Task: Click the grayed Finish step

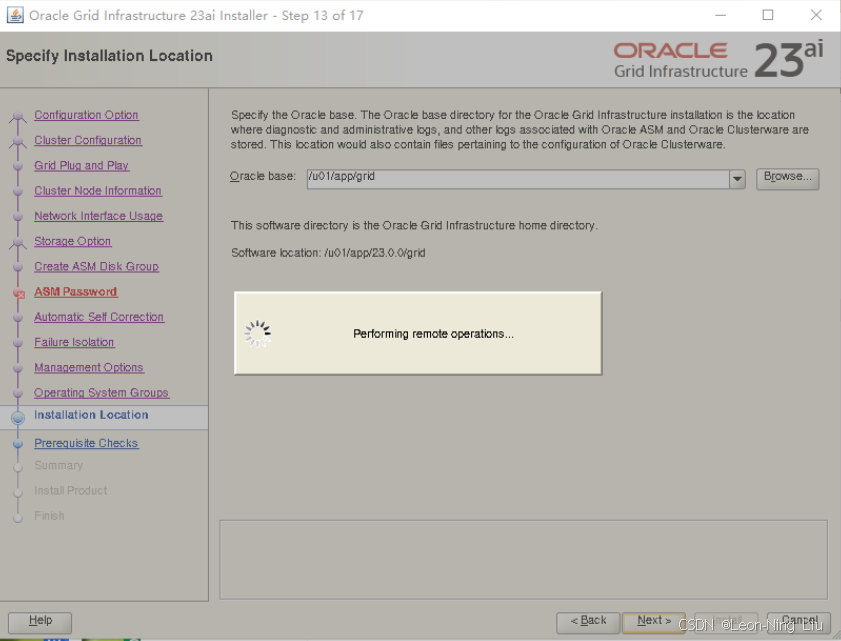Action: [49, 515]
